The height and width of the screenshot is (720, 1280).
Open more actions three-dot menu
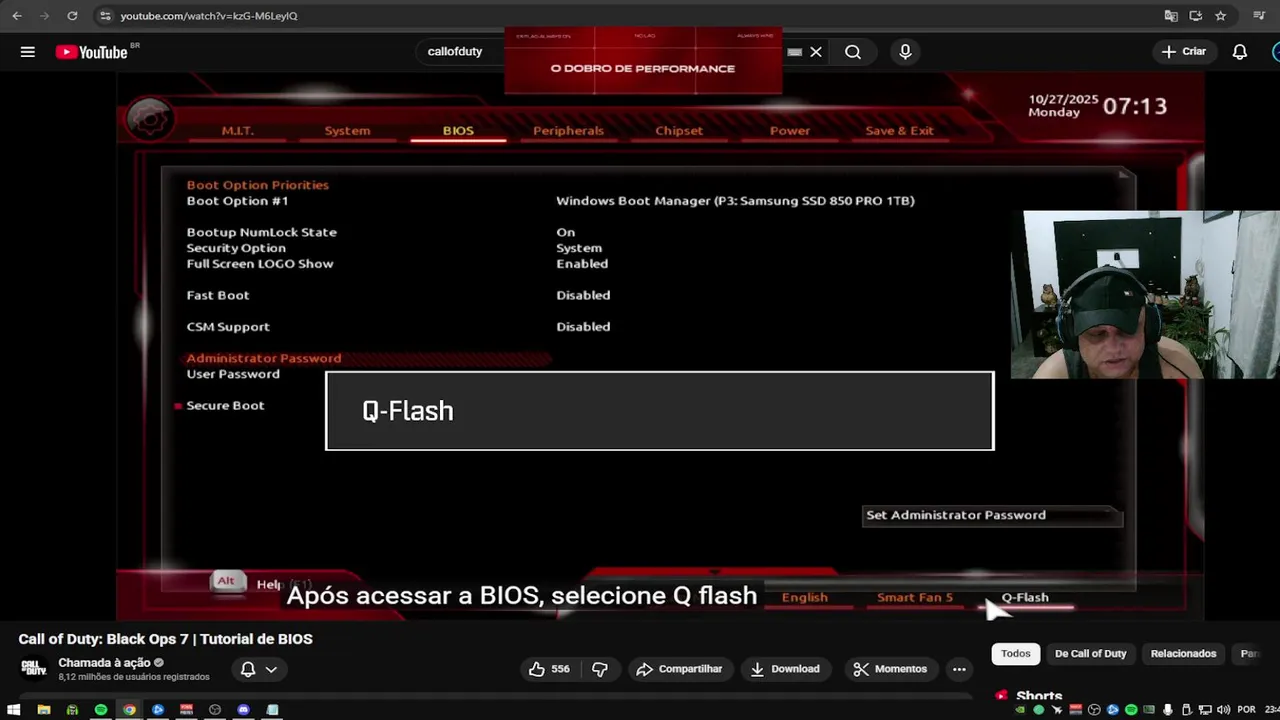click(959, 669)
